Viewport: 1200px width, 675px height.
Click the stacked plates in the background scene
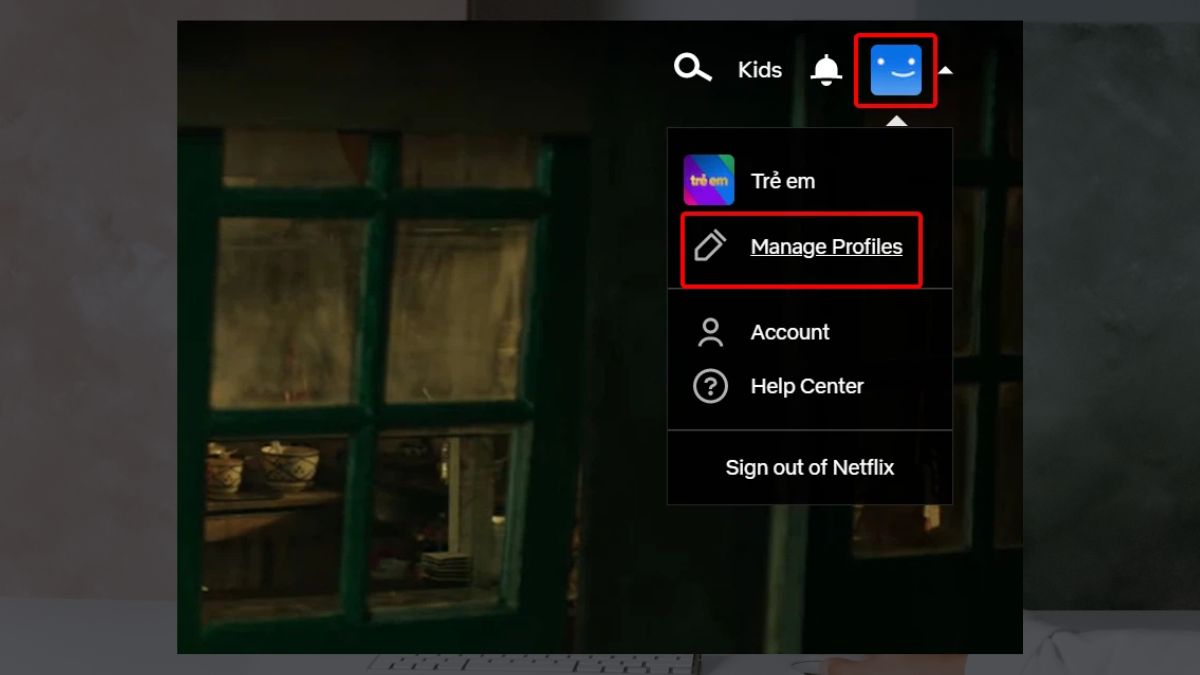(x=446, y=564)
